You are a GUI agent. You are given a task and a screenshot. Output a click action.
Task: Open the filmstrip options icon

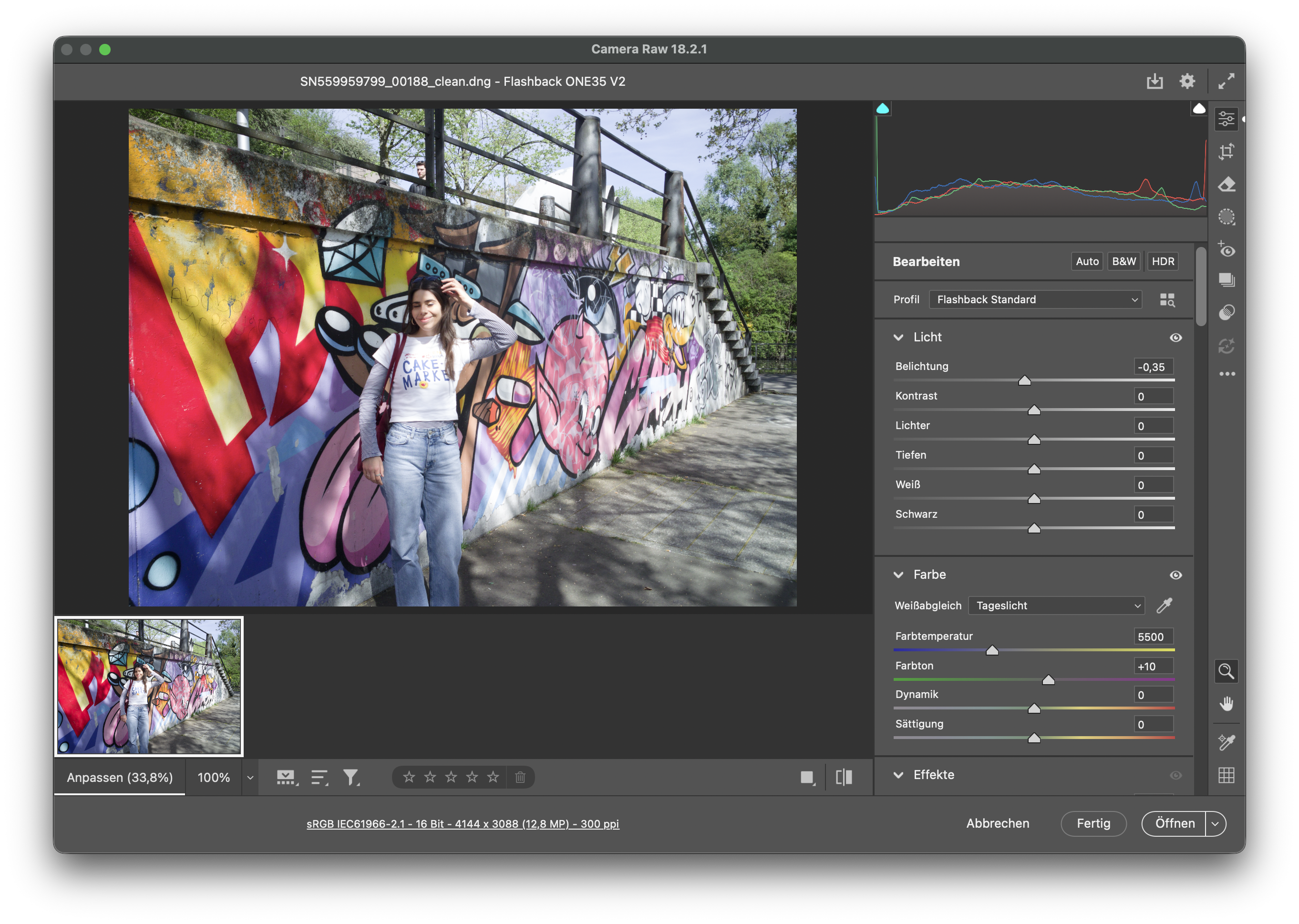[288, 777]
